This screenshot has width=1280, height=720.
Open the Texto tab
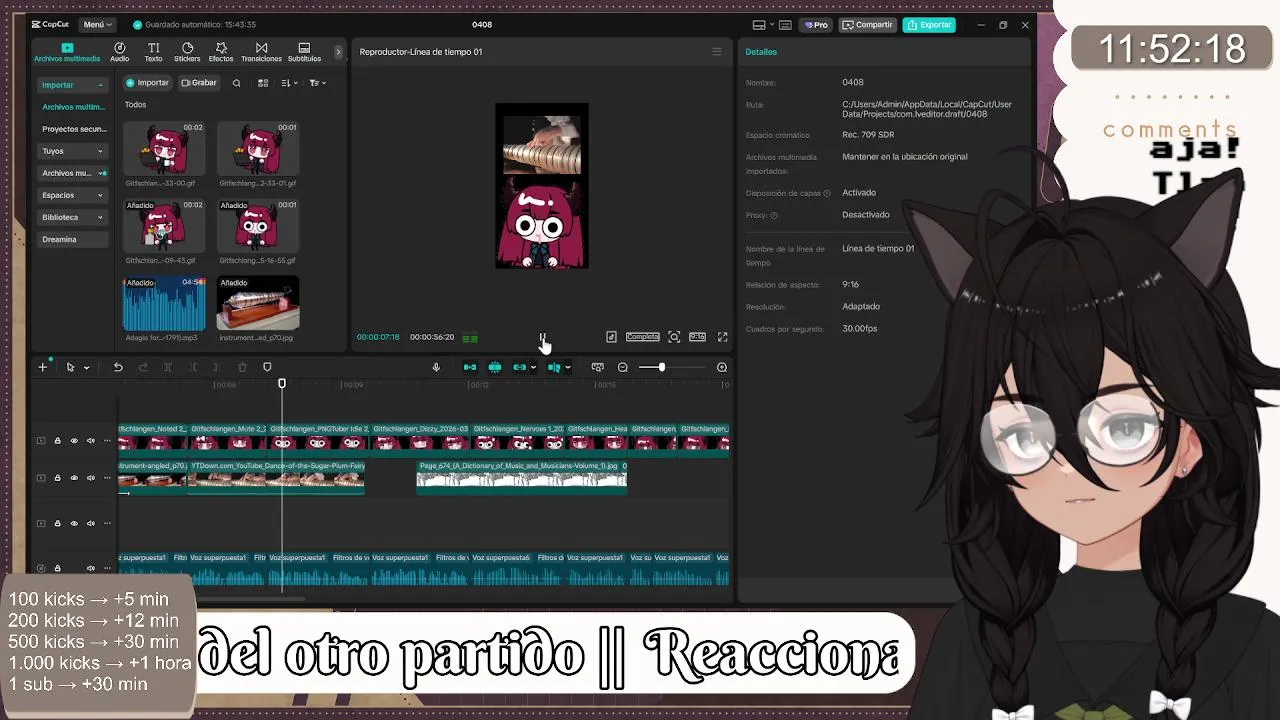point(153,52)
